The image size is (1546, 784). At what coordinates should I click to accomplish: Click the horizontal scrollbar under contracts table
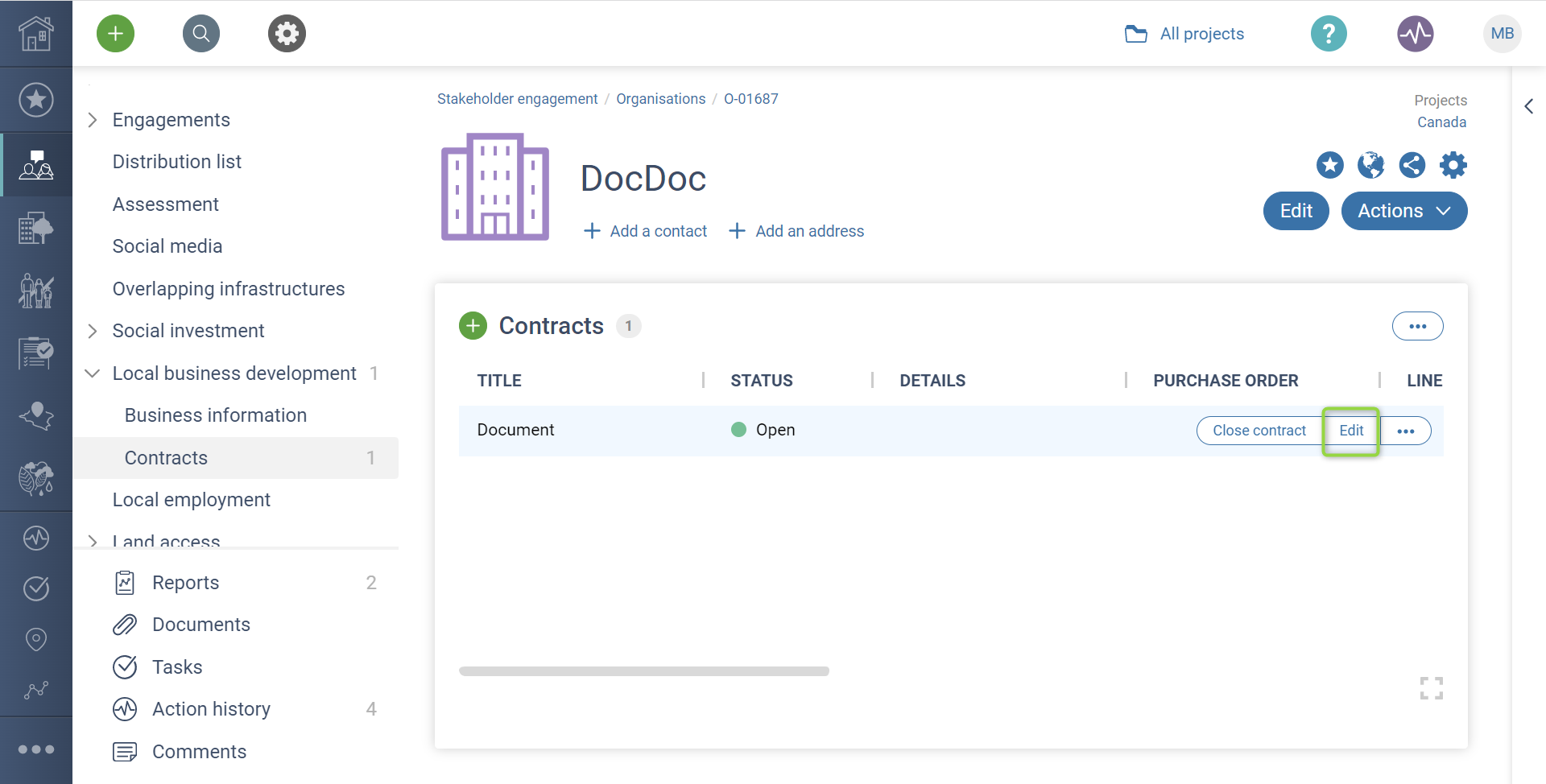[x=644, y=671]
